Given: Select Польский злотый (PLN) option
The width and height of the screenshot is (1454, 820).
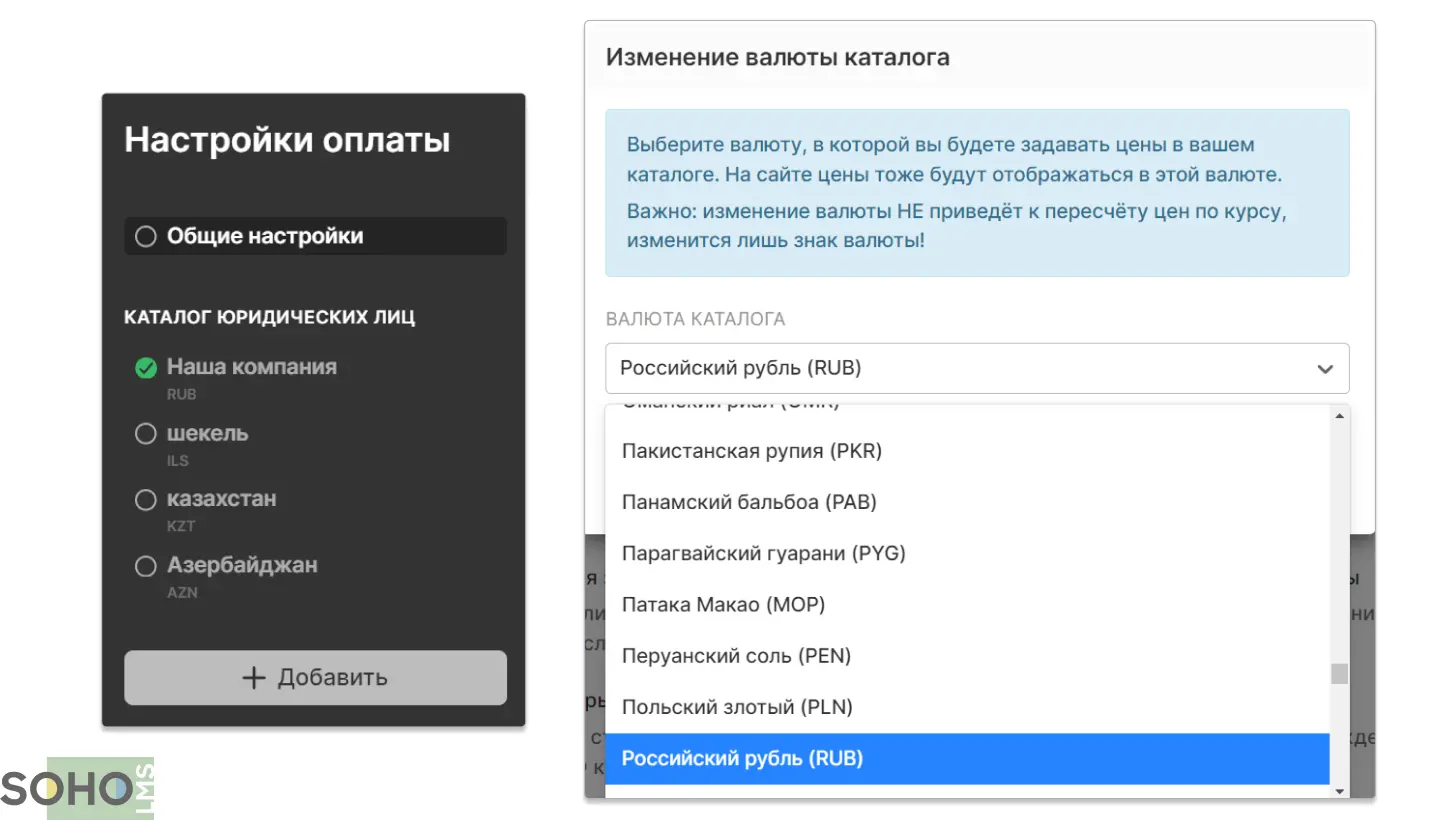Looking at the screenshot, I should click(x=967, y=707).
